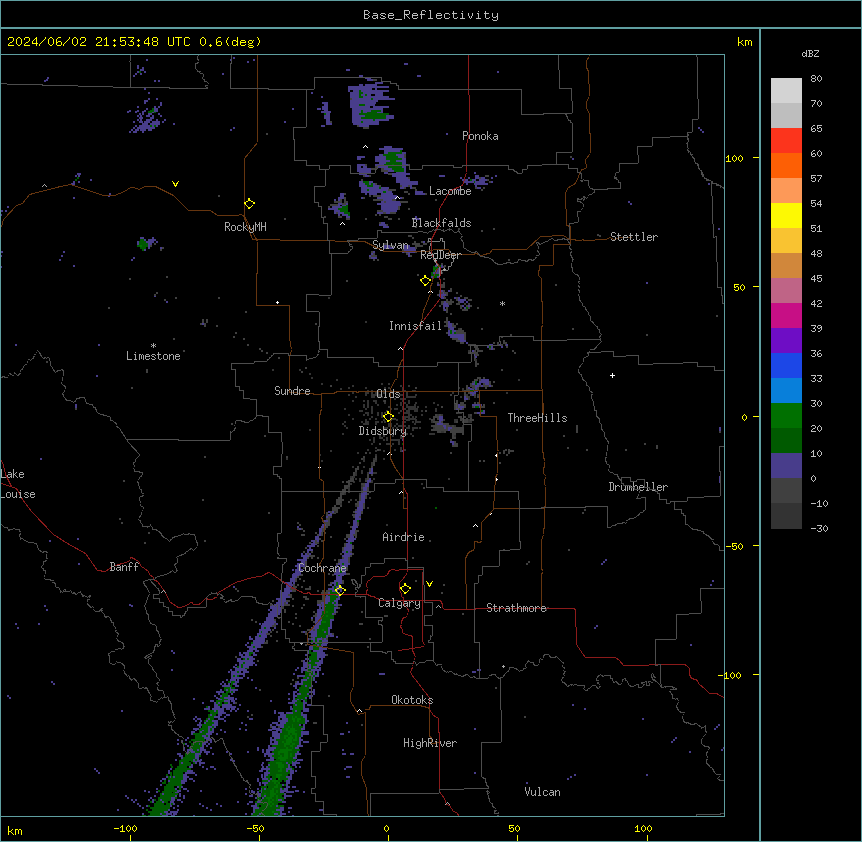Screen dimensions: 862x842
Task: Click the Base_Reflectivity title
Action: [431, 15]
